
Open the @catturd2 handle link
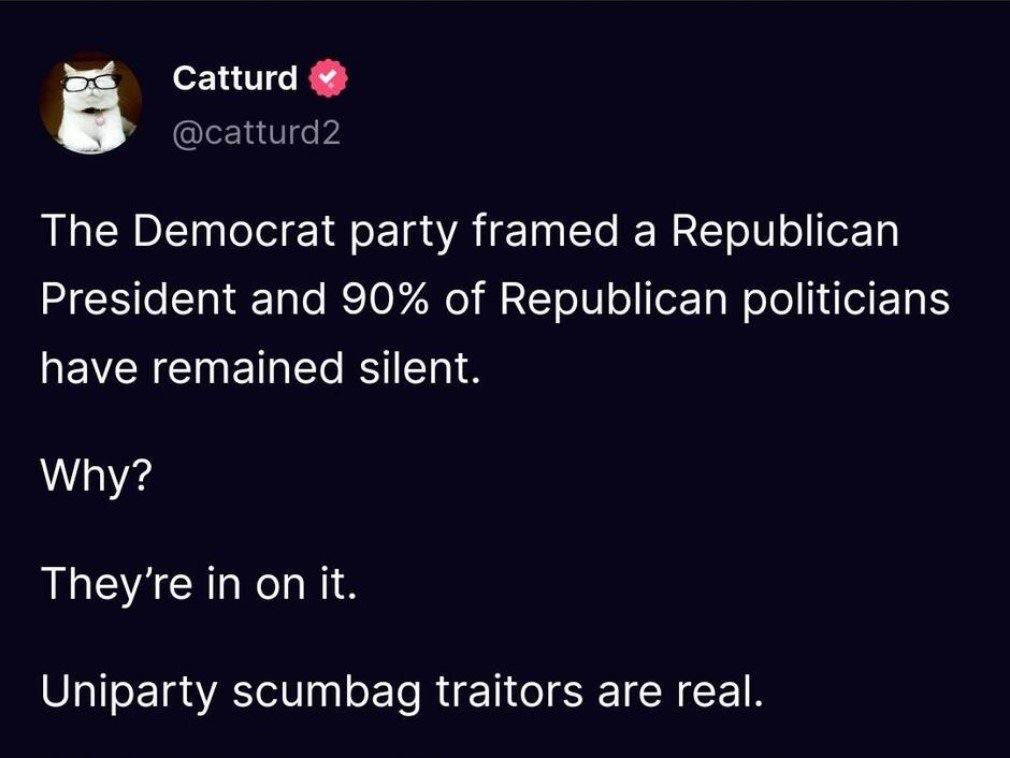(256, 133)
